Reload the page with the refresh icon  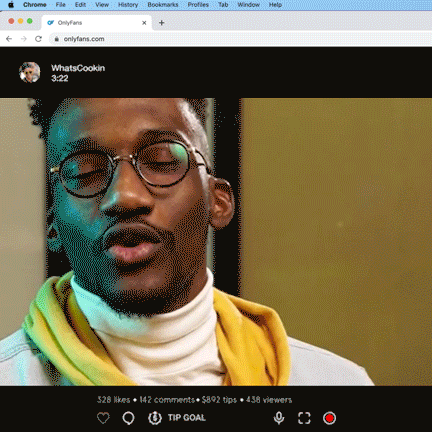[38, 39]
